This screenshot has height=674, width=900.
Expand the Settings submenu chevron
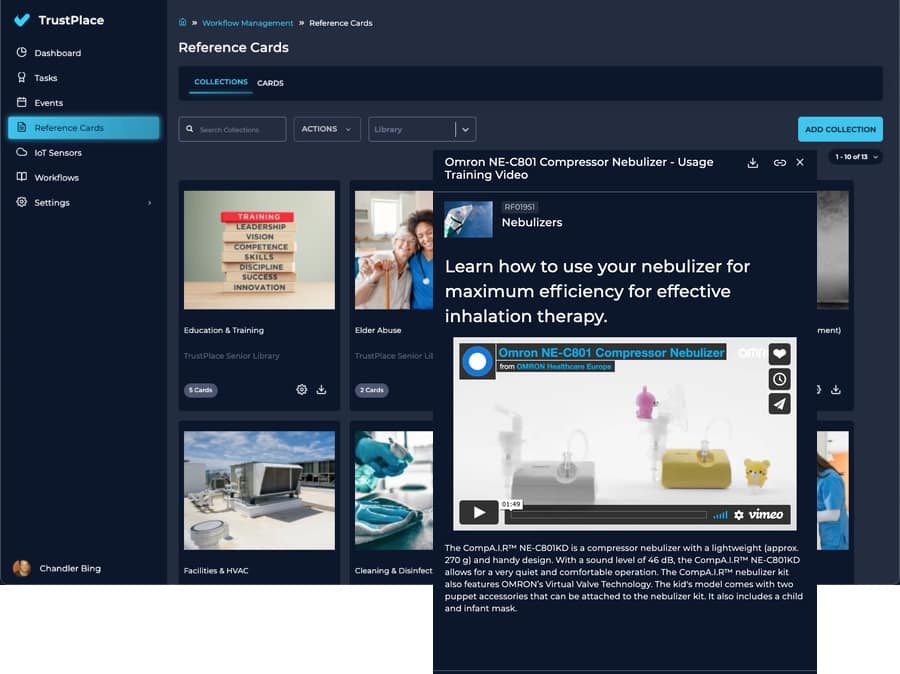coord(150,203)
